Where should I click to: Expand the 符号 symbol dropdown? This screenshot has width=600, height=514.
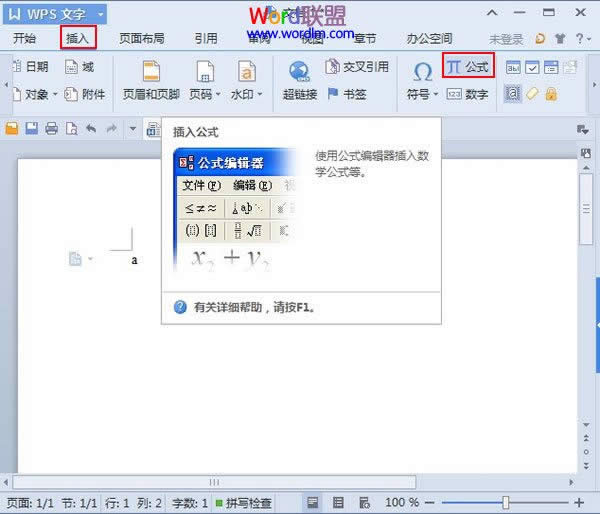(422, 95)
